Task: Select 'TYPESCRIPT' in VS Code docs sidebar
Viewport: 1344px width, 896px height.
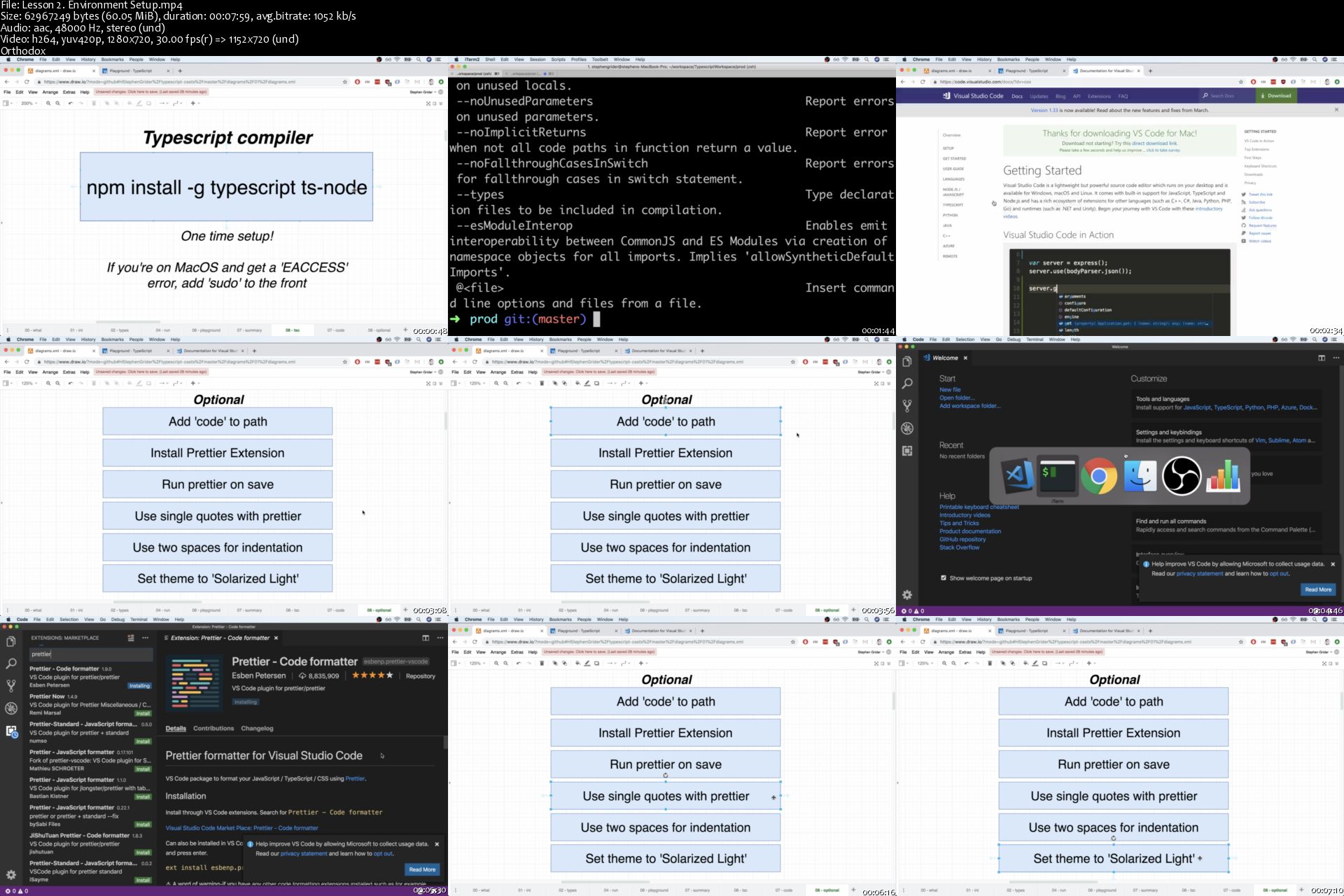Action: click(x=953, y=205)
